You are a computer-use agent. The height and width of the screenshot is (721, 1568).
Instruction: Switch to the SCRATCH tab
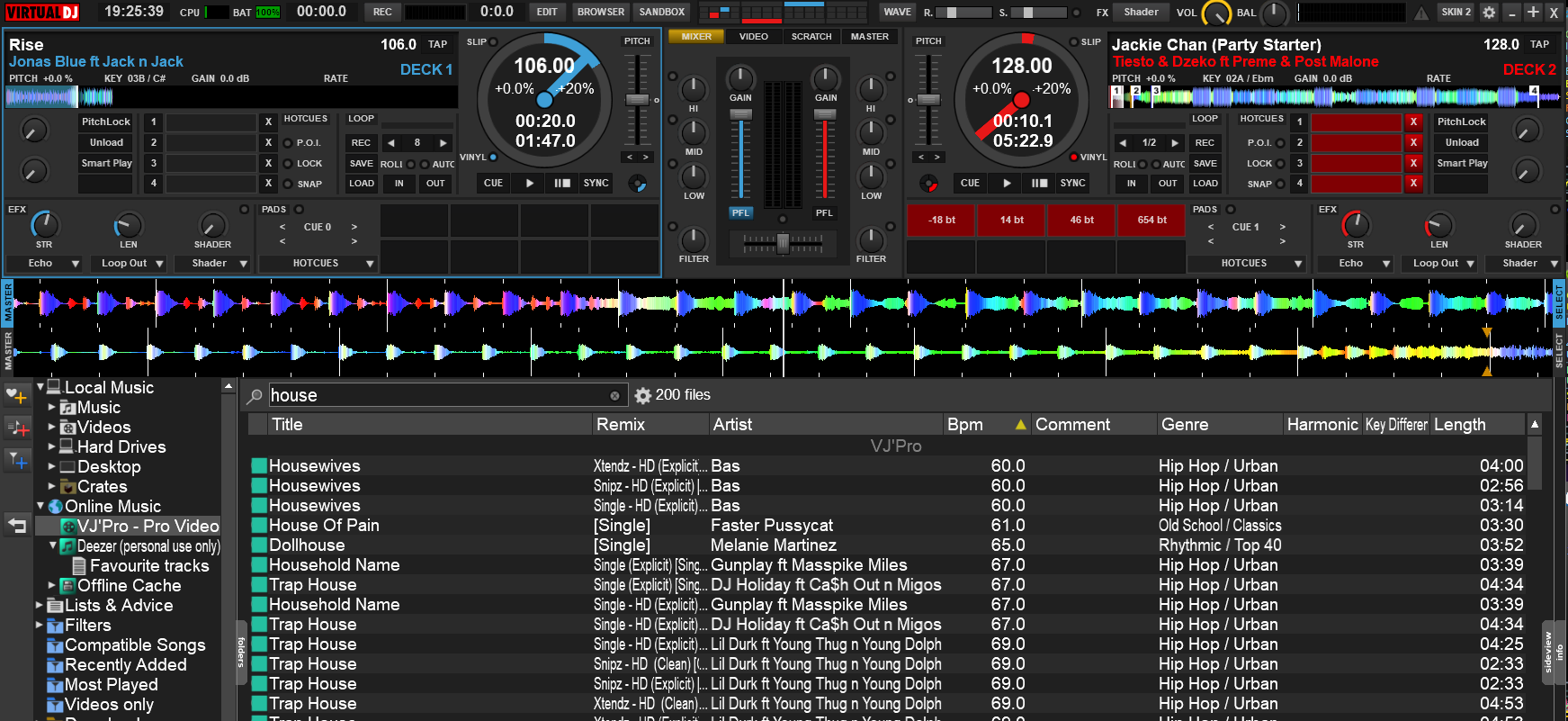(811, 37)
